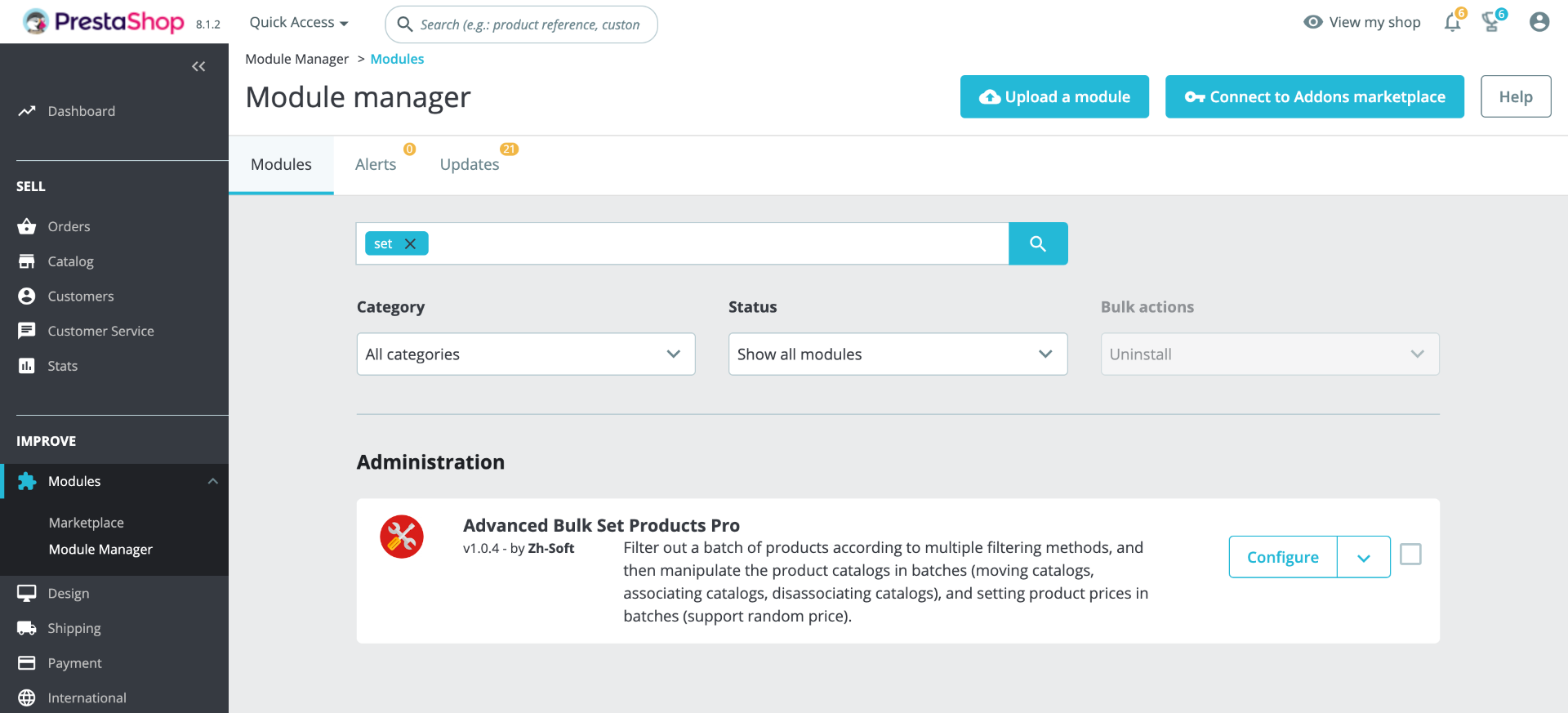The height and width of the screenshot is (713, 1568).
Task: Switch to the Updates tab
Action: pos(470,164)
